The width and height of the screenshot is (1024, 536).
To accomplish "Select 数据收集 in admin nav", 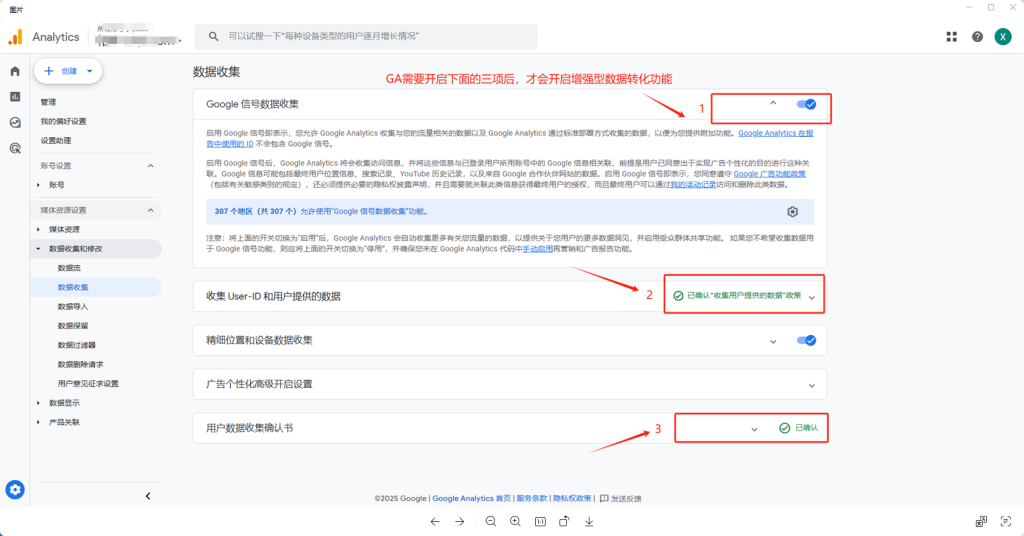I will [72, 287].
